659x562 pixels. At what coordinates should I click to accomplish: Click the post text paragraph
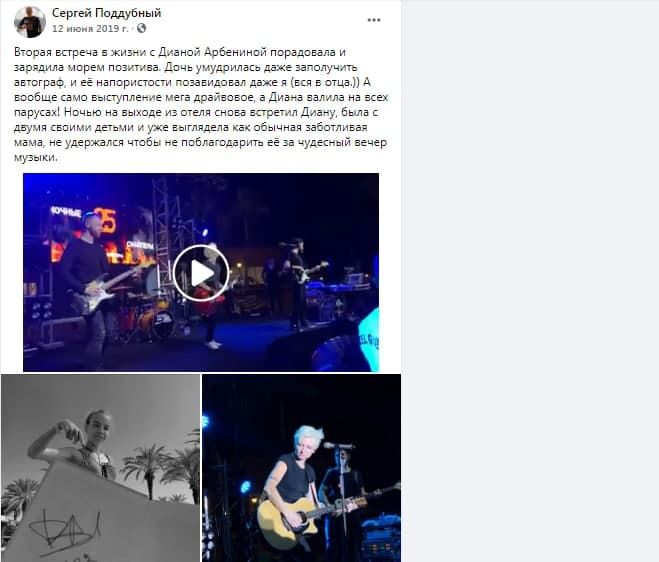(x=201, y=105)
